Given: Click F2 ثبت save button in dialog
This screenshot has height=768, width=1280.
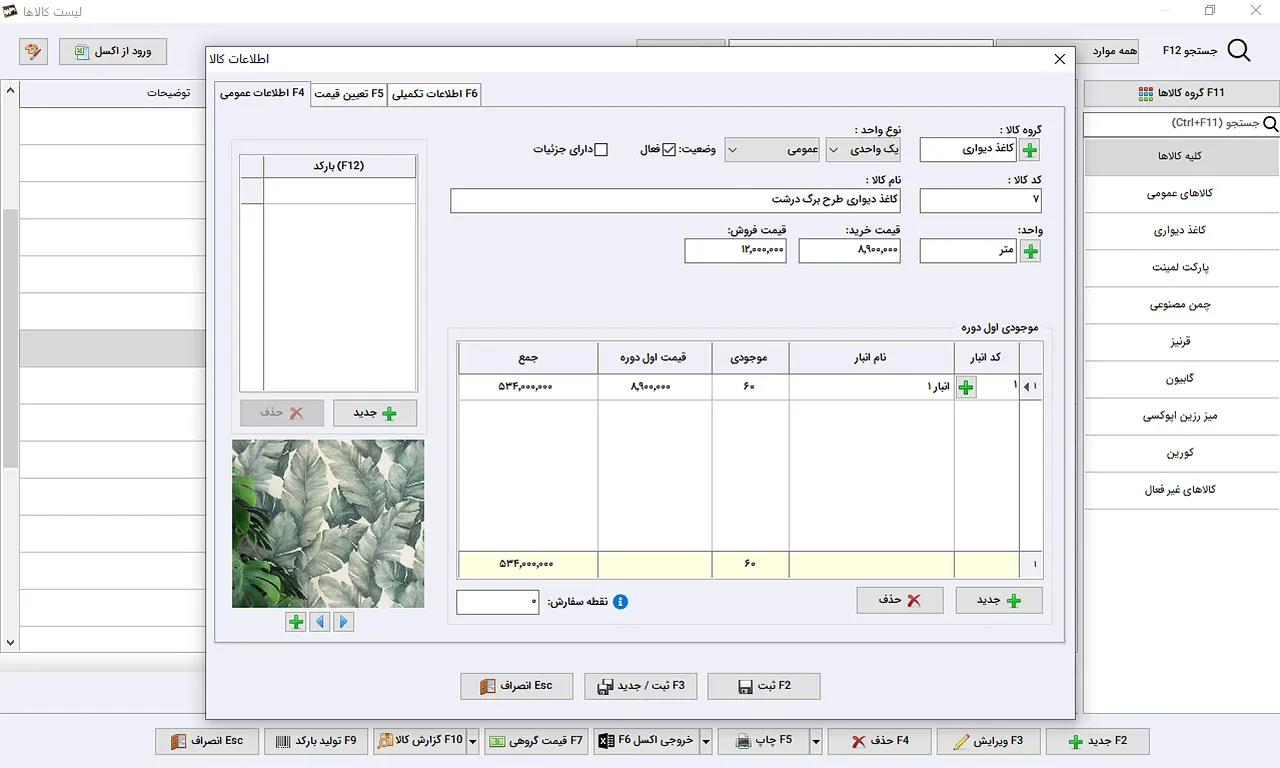Looking at the screenshot, I should 764,686.
